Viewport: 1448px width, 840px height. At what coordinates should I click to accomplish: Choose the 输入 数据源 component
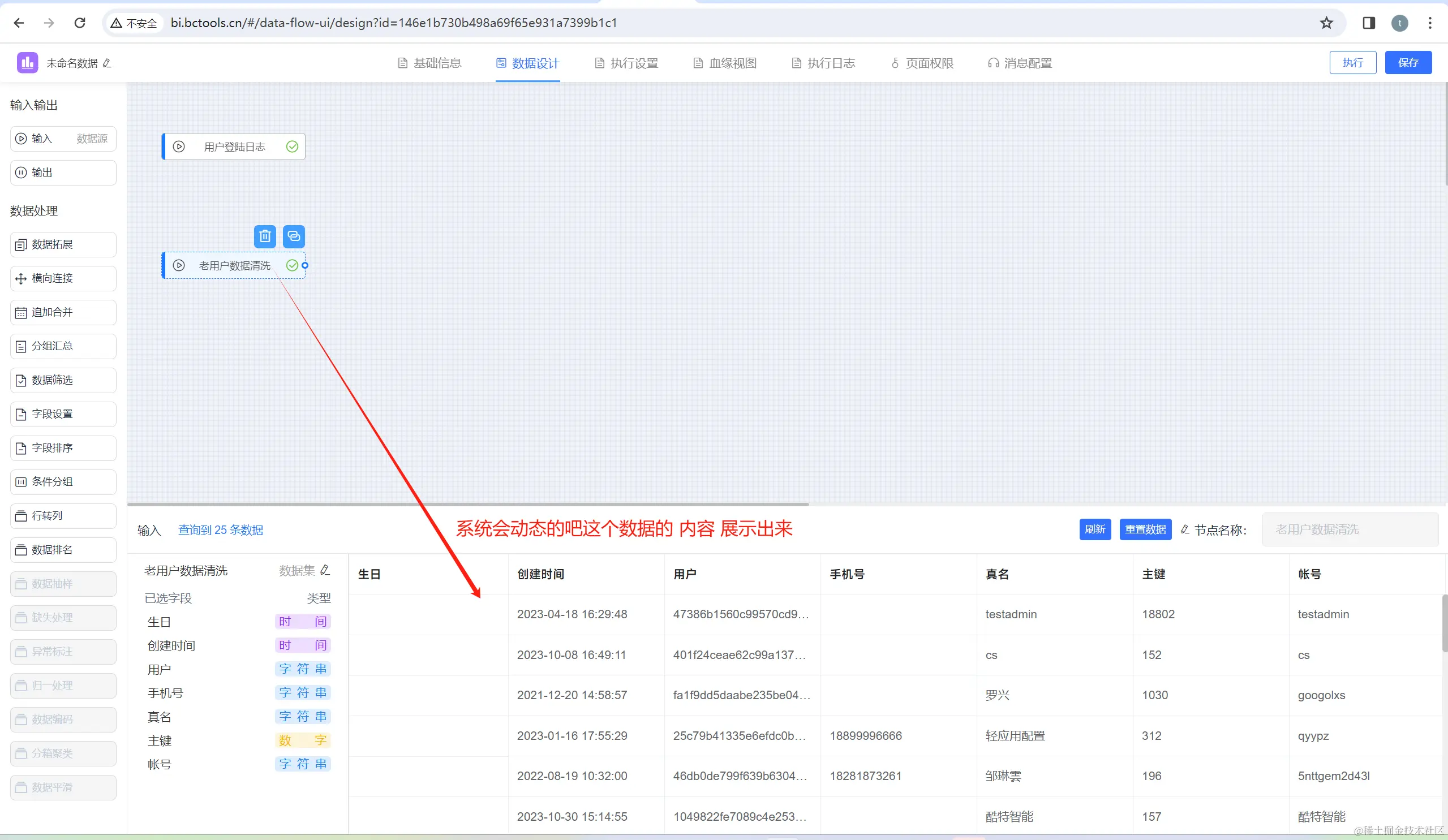pos(63,139)
